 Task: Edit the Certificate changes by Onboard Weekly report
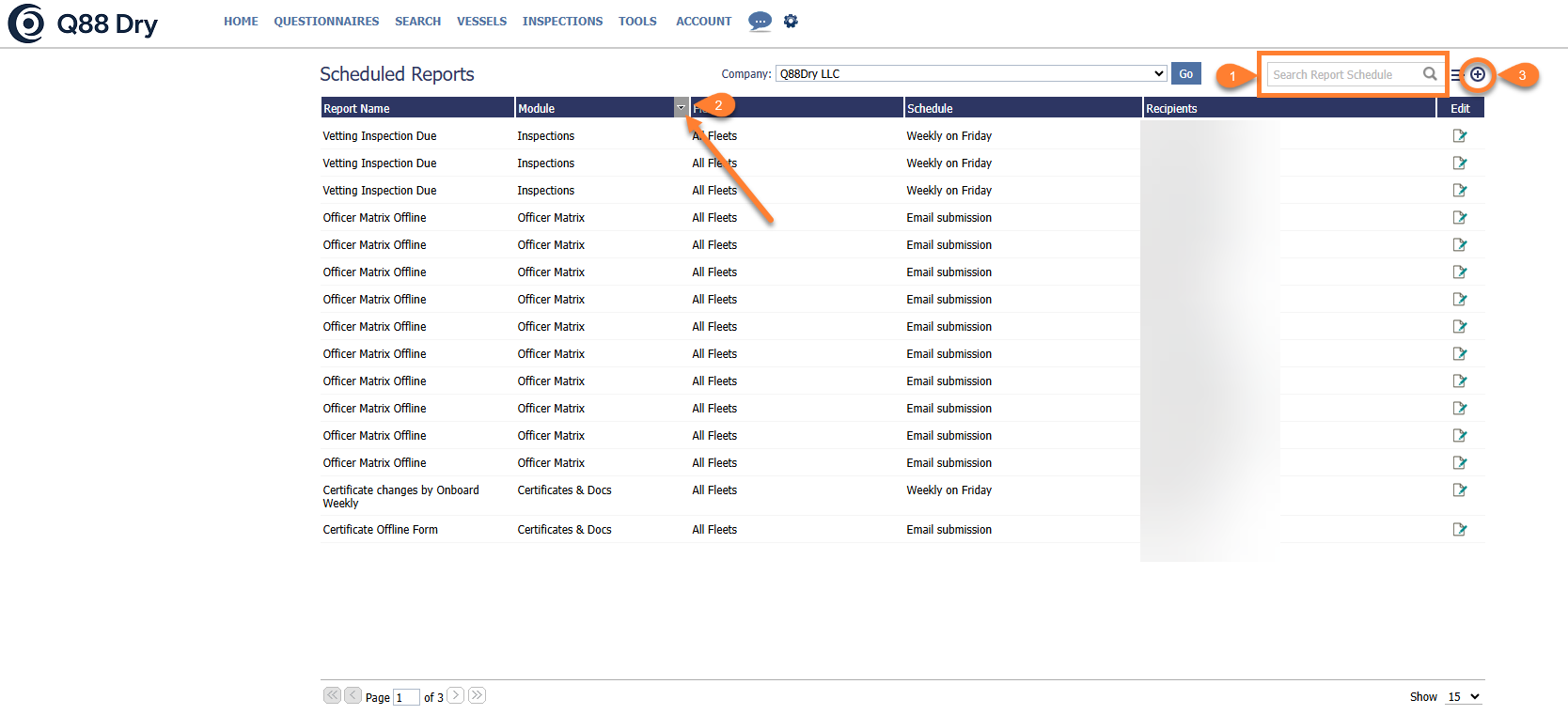click(x=1459, y=490)
